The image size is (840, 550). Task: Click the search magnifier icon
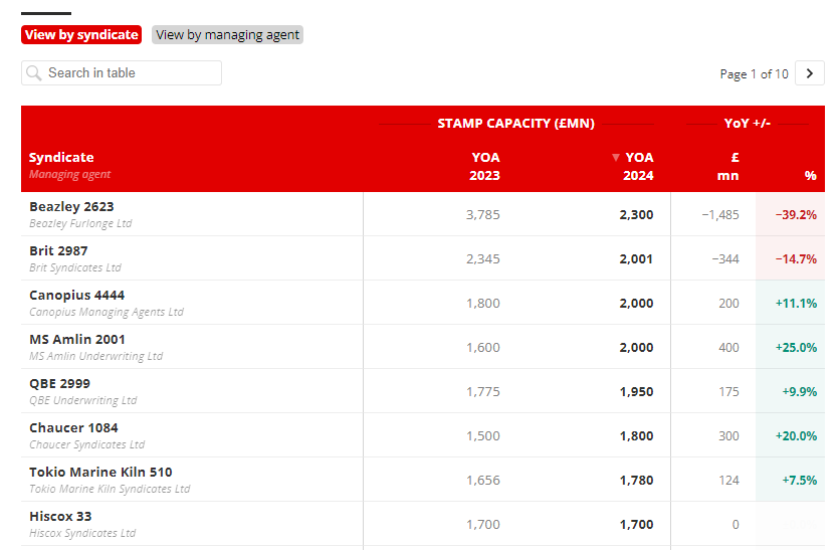click(x=35, y=73)
